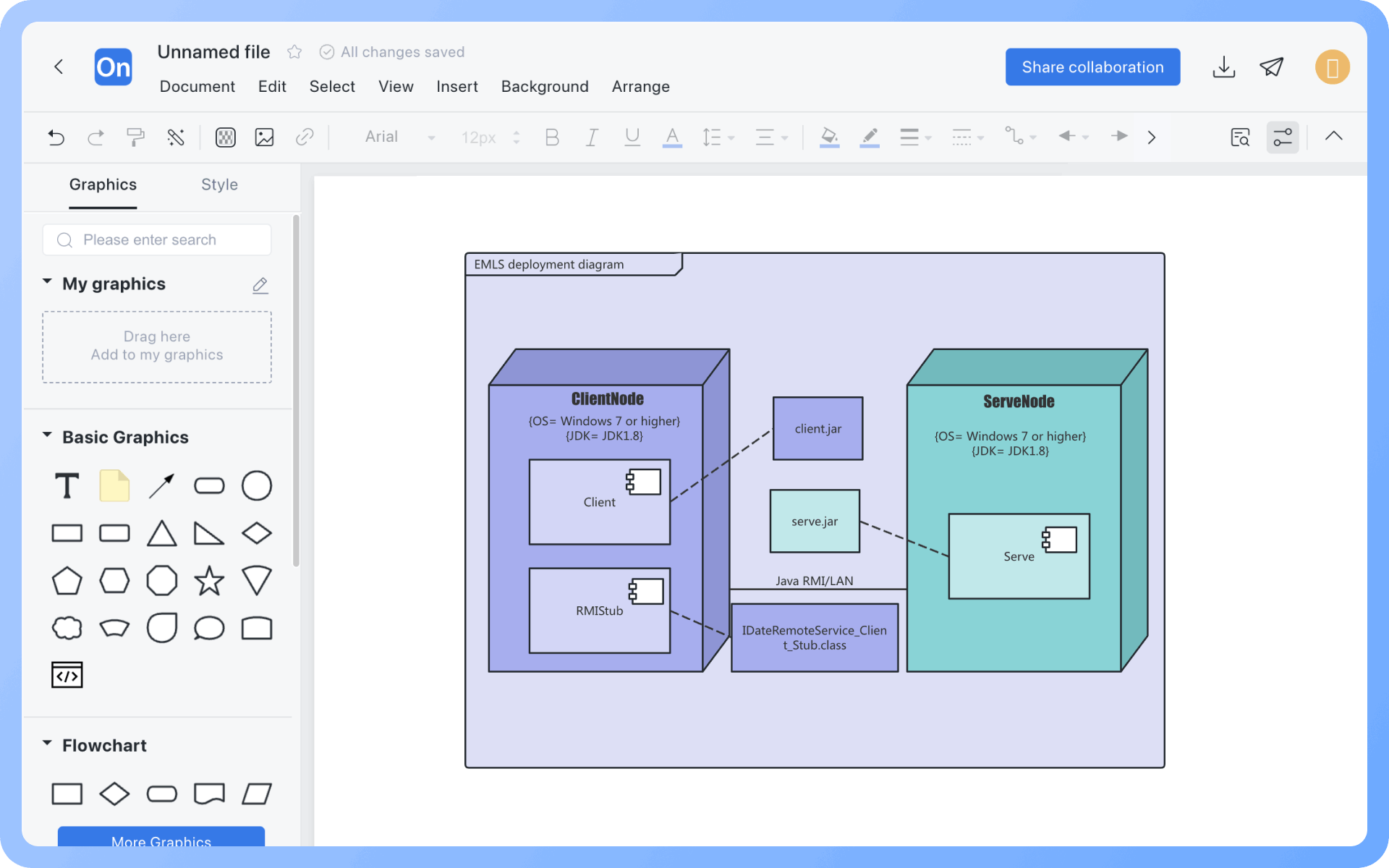Image resolution: width=1389 pixels, height=868 pixels.
Task: Open the text alignment dropdown
Action: [771, 137]
